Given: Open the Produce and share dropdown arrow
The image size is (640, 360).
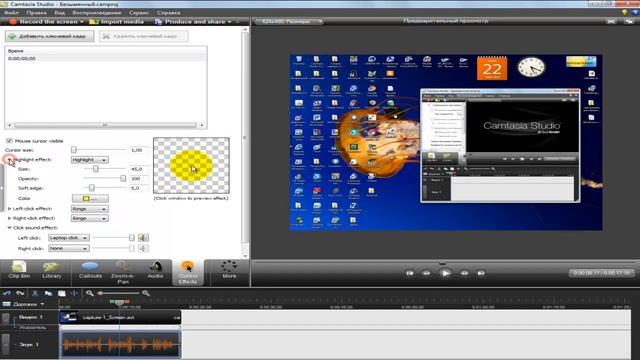Looking at the screenshot, I should (x=229, y=22).
